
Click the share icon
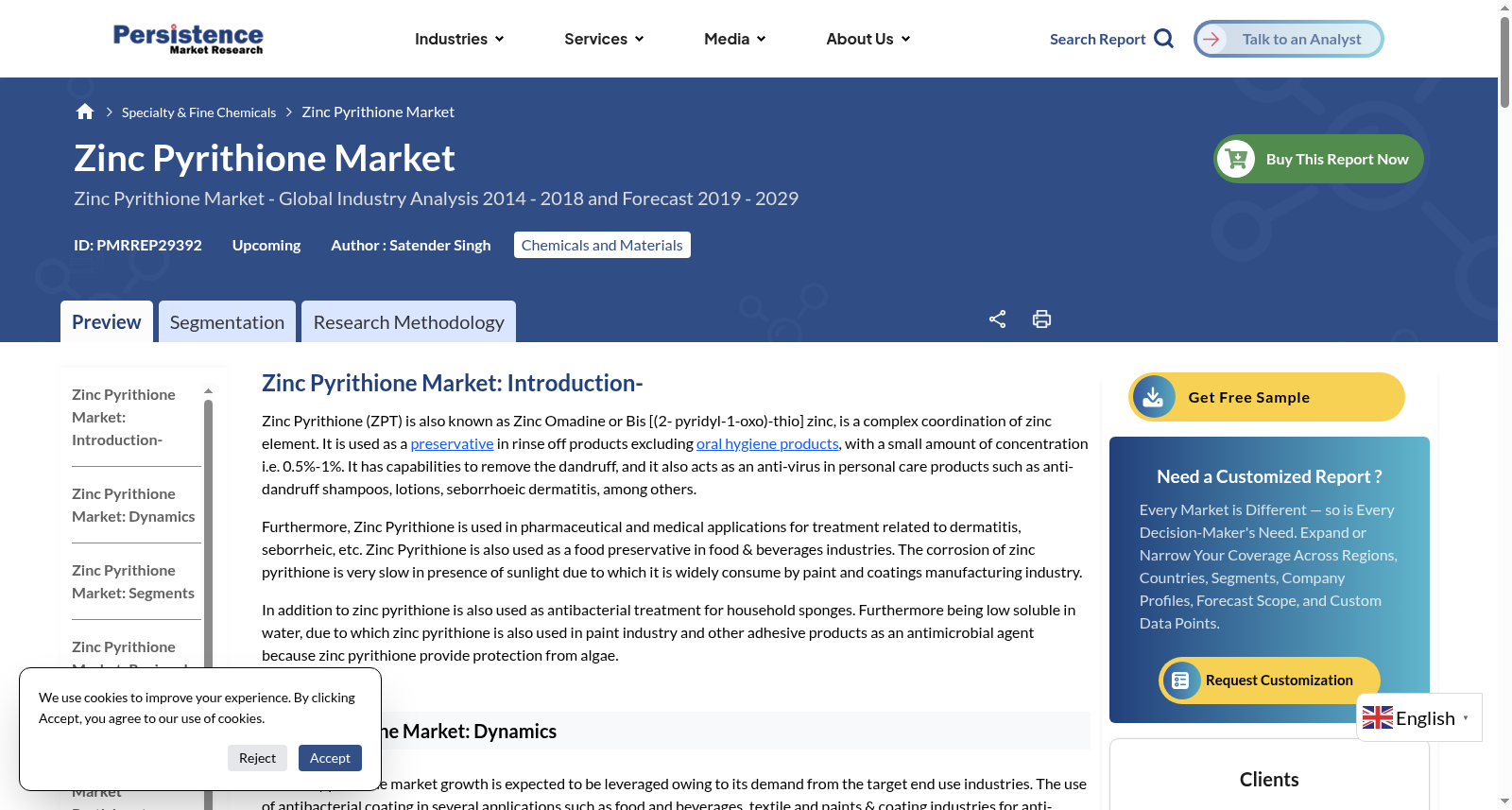click(x=997, y=319)
